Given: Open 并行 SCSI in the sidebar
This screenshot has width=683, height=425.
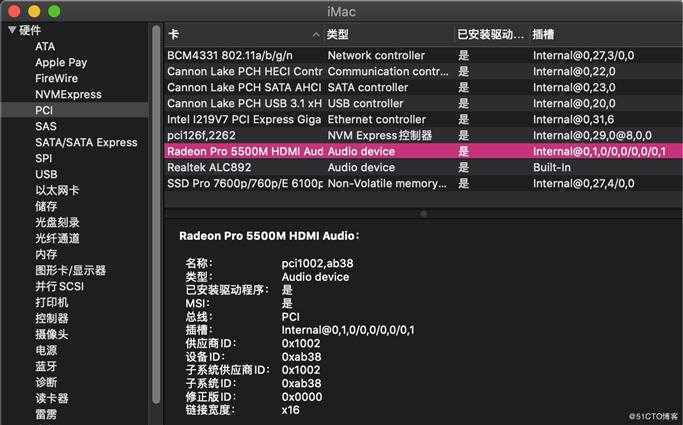Looking at the screenshot, I should click(59, 286).
